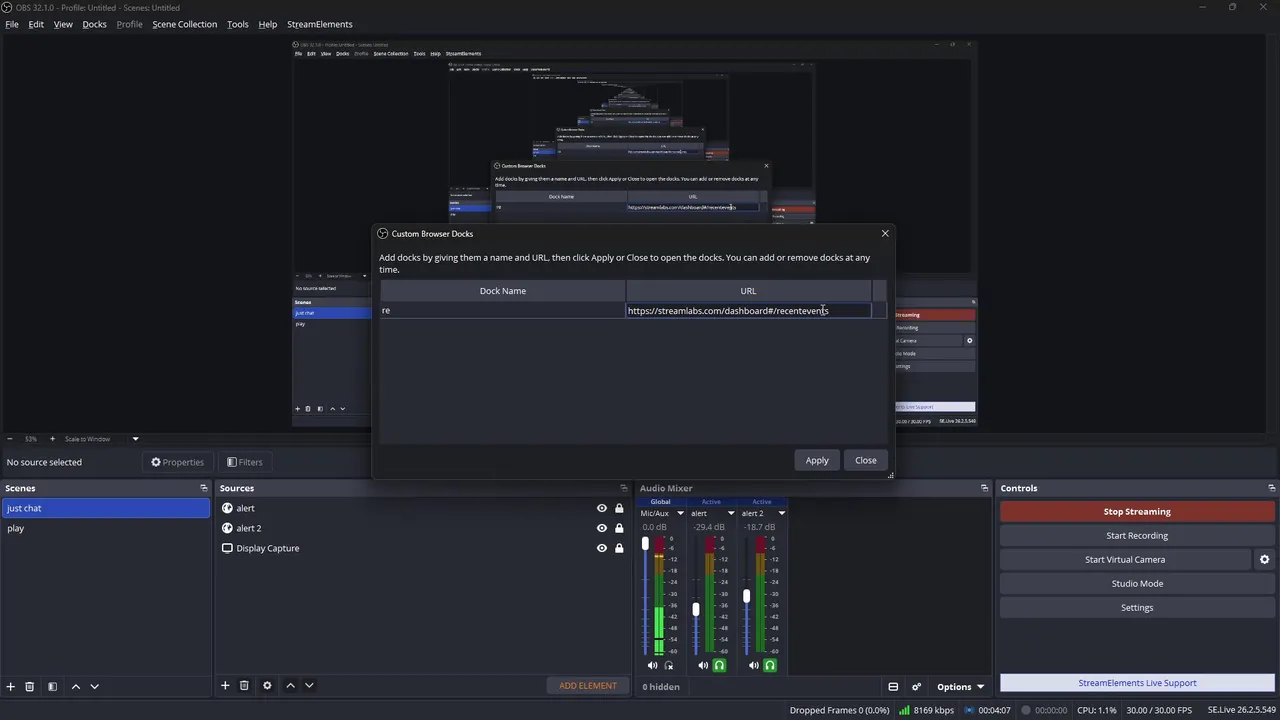Open the File menu
1280x720 pixels.
(12, 24)
